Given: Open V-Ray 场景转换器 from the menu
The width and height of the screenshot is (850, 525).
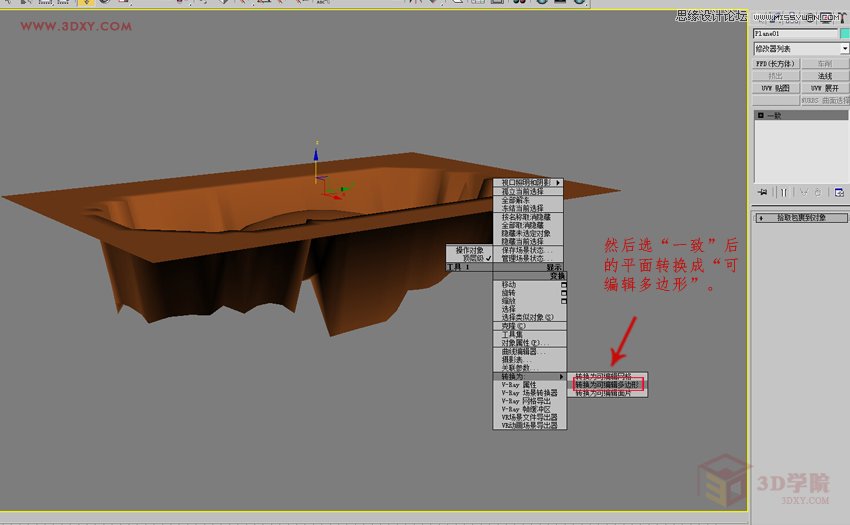Looking at the screenshot, I should click(x=530, y=393).
